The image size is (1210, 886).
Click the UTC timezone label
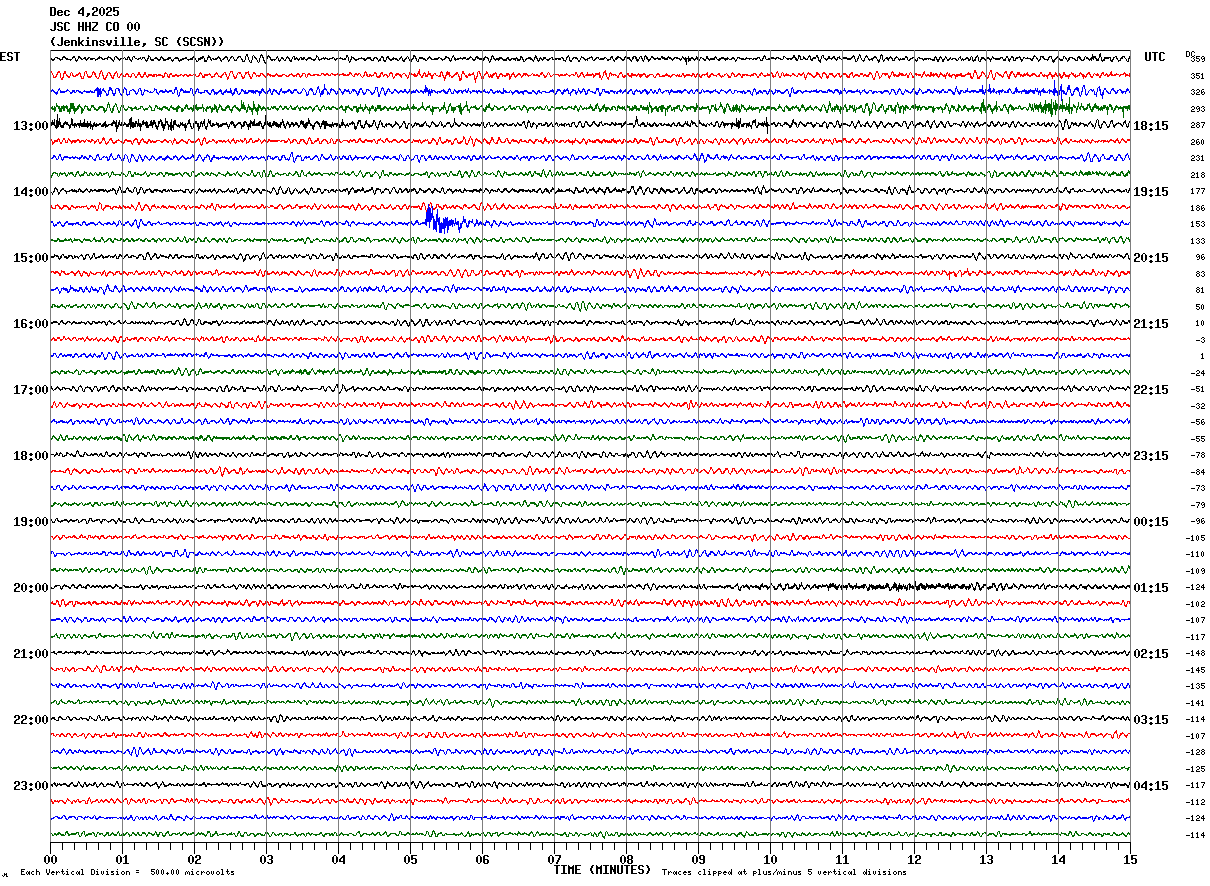pyautogui.click(x=1155, y=57)
